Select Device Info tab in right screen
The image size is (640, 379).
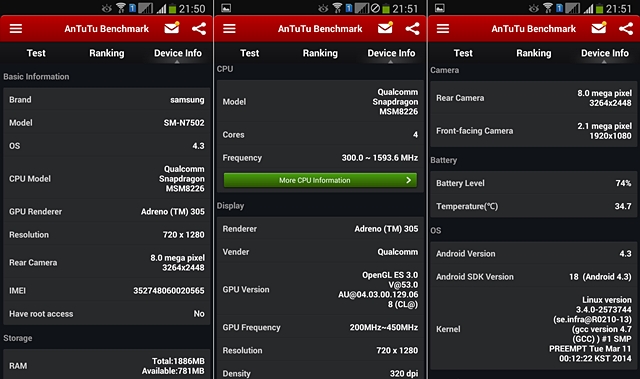(604, 53)
